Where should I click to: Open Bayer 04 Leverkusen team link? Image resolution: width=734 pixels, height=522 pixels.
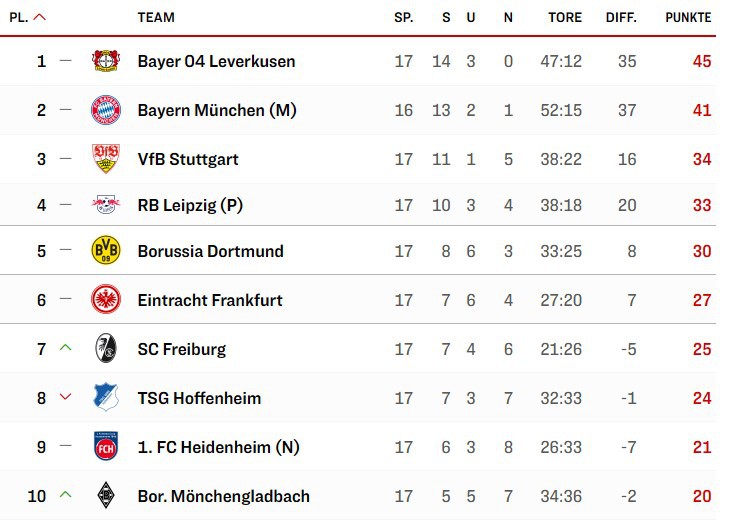click(216, 61)
